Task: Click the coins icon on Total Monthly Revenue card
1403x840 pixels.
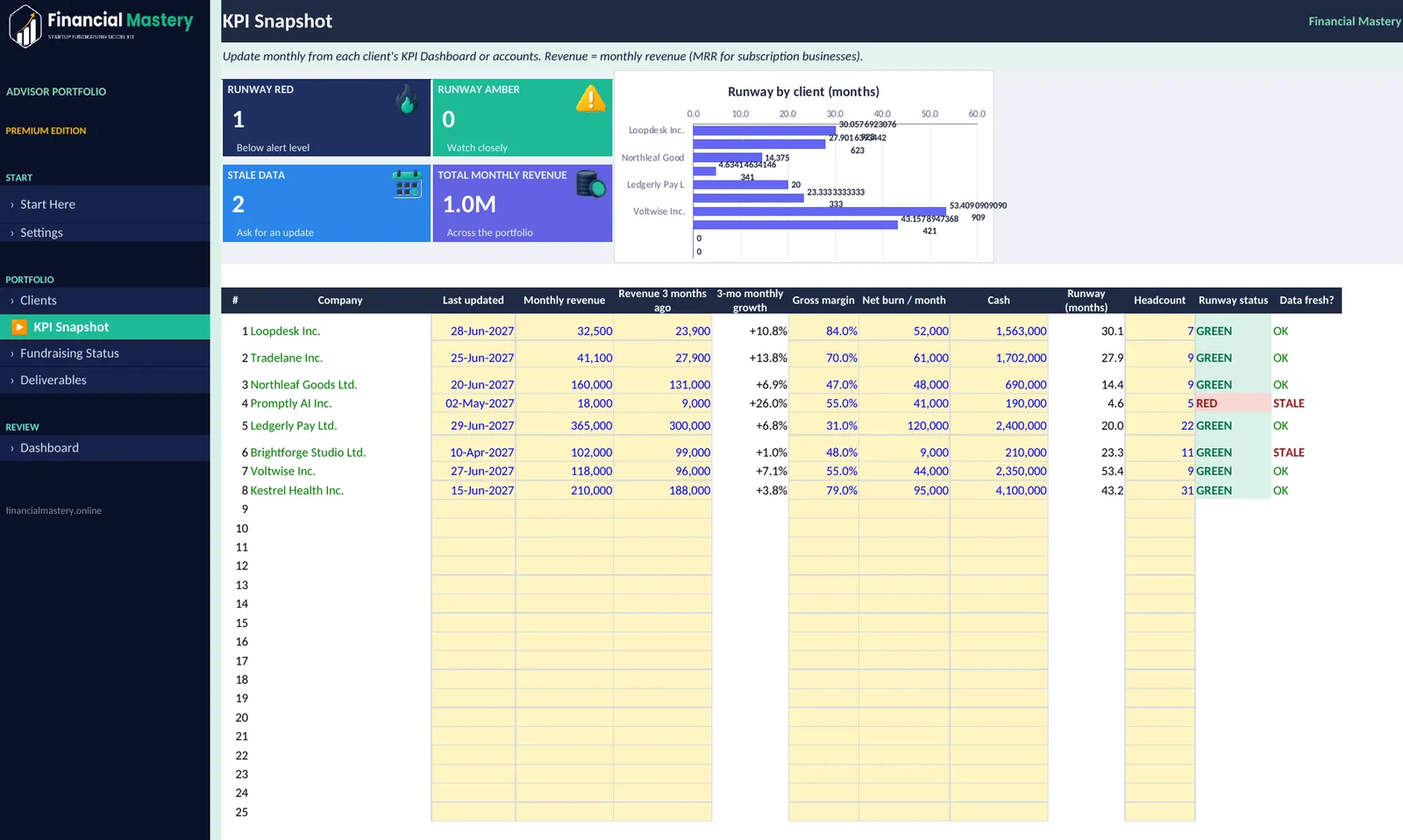Action: pyautogui.click(x=591, y=183)
